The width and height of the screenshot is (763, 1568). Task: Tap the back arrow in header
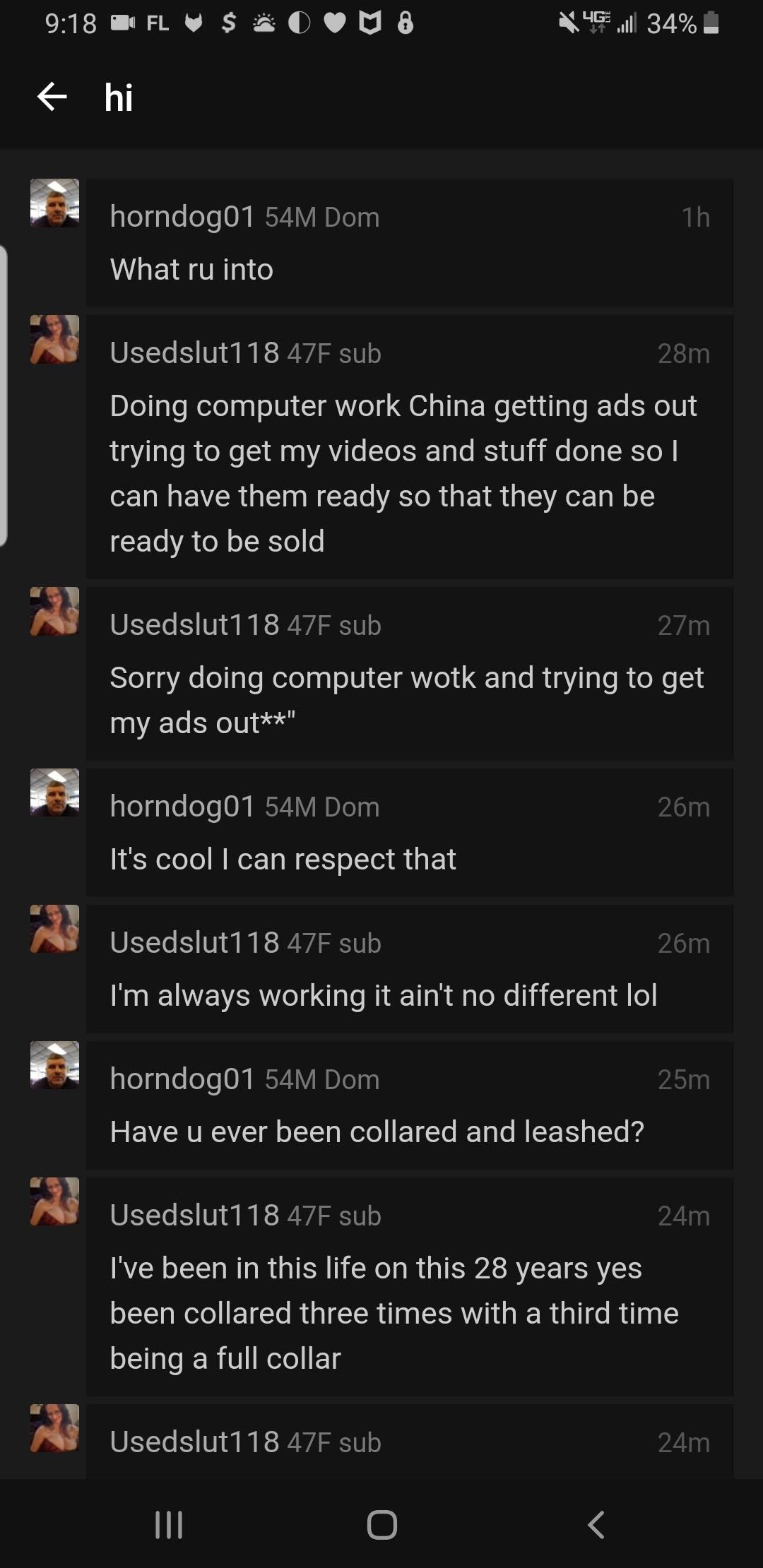coord(52,97)
